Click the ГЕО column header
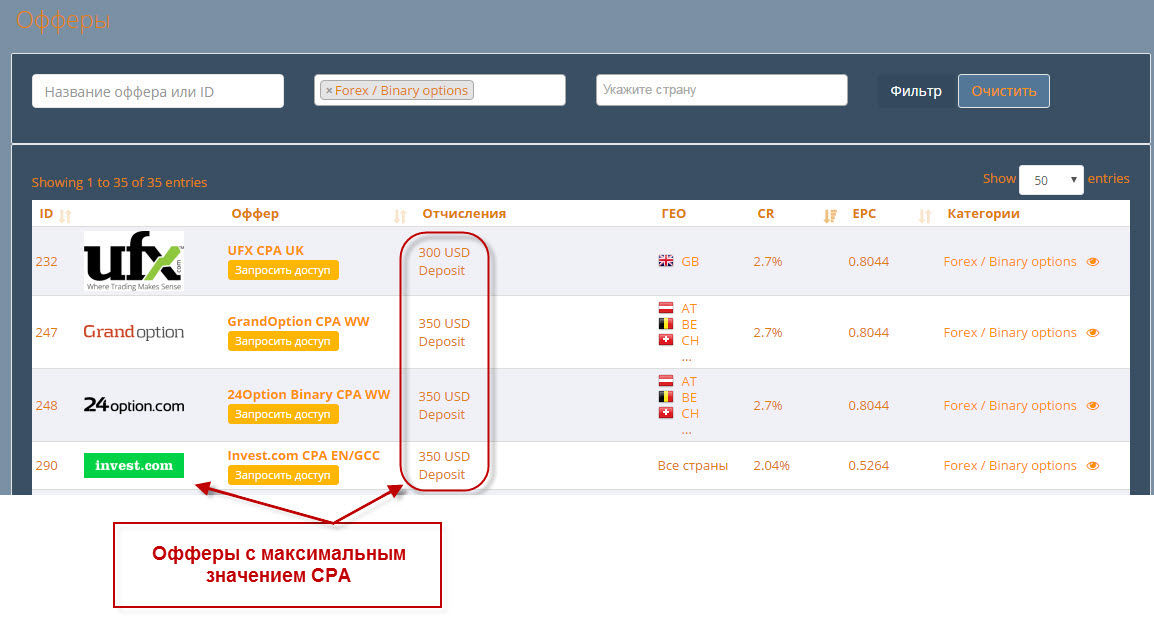This screenshot has height=627, width=1154. point(673,213)
